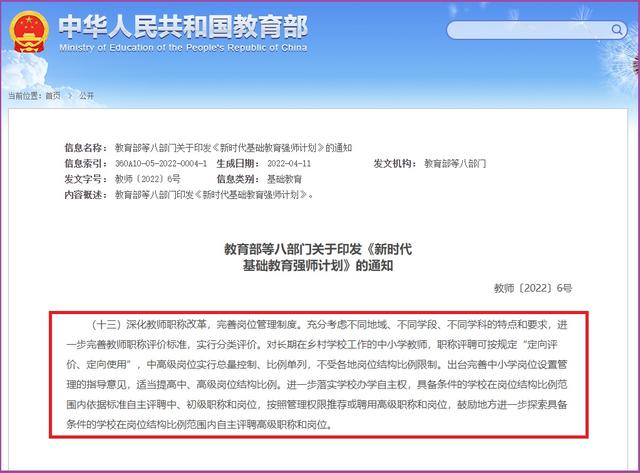Click the 发文机构 value 教育部等八部门
640x473 pixels.
[x=456, y=163]
